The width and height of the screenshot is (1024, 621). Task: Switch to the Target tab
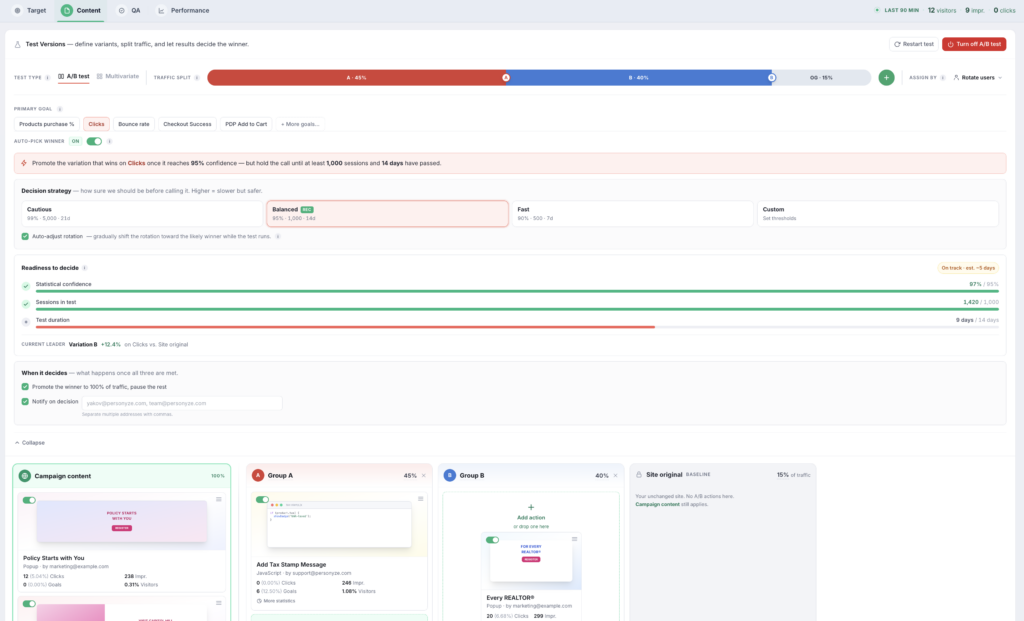point(30,10)
